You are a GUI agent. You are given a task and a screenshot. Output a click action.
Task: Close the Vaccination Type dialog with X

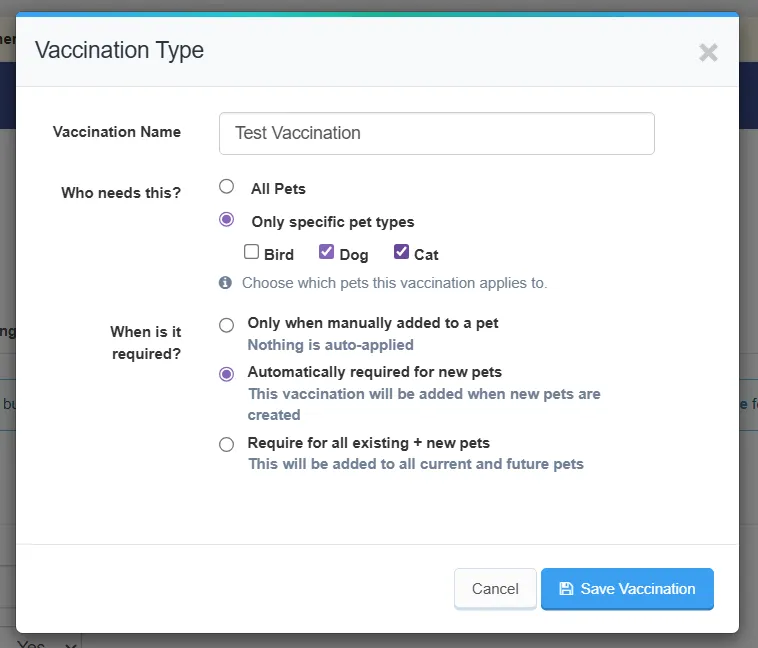coord(708,52)
